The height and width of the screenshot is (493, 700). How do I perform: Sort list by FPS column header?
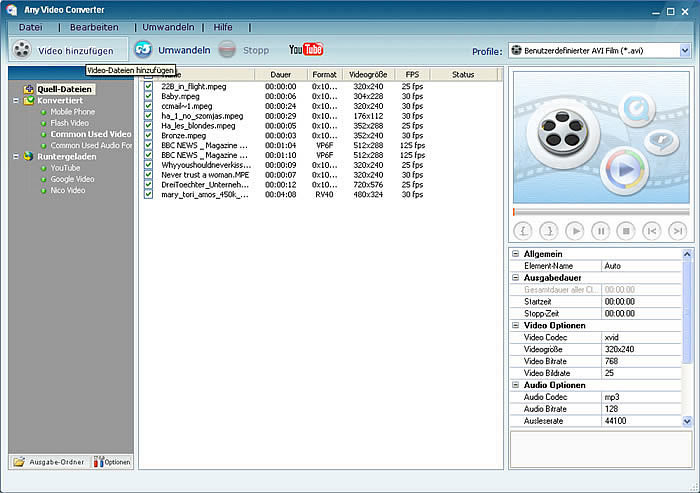pyautogui.click(x=412, y=75)
